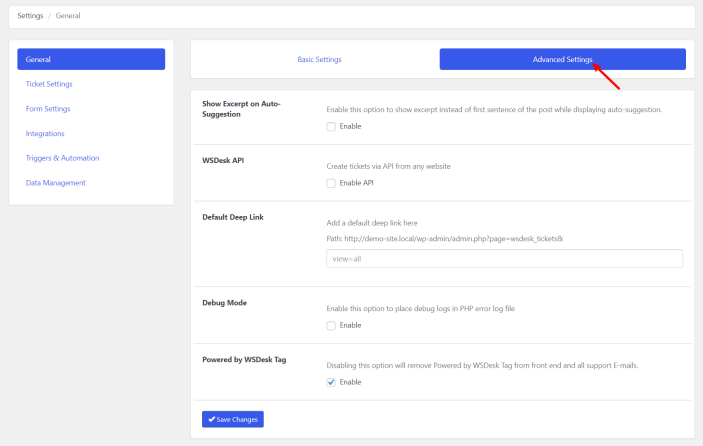Click the Enable label under Debug Mode
The width and height of the screenshot is (703, 446).
pyautogui.click(x=350, y=325)
